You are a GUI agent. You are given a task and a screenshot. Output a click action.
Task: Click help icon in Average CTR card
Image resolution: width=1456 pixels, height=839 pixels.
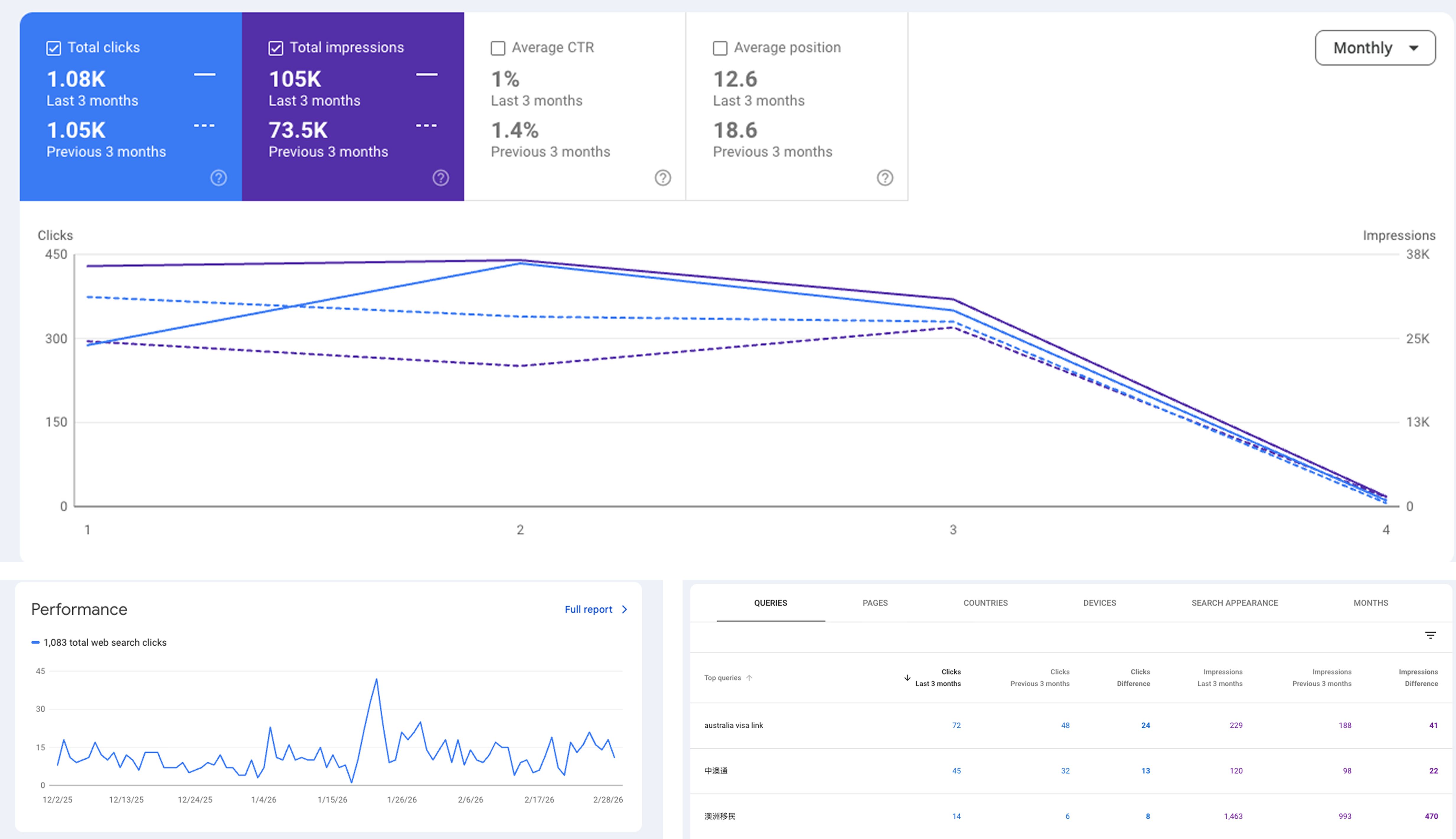(x=662, y=177)
